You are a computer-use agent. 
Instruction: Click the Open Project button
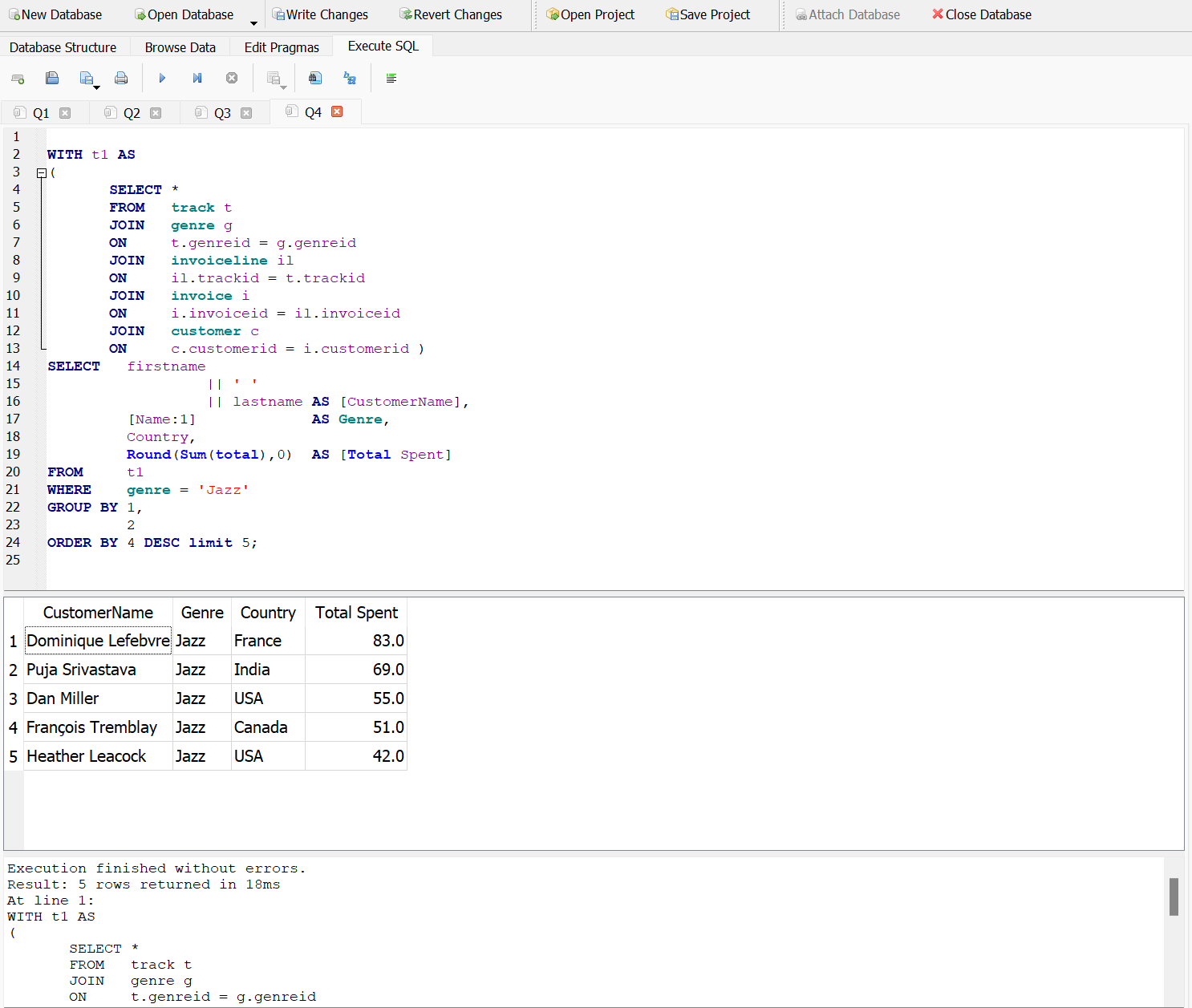pyautogui.click(x=590, y=14)
